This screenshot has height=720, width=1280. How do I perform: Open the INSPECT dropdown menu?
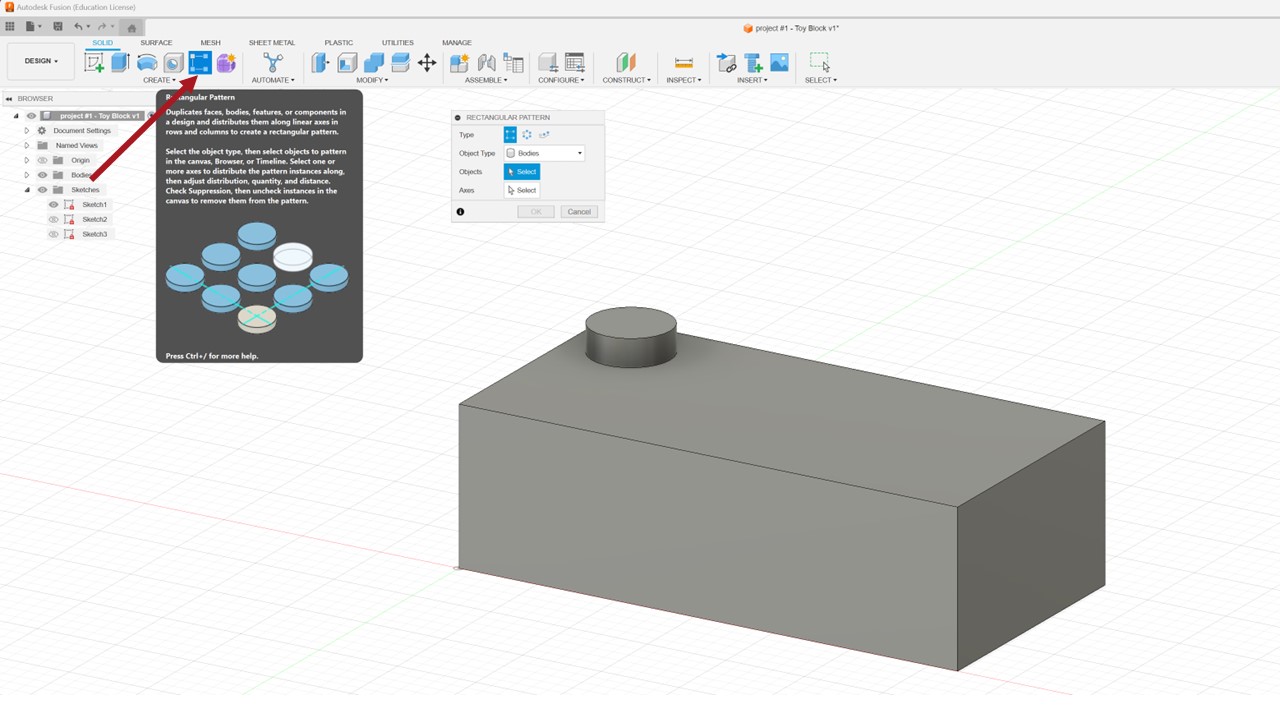[683, 80]
